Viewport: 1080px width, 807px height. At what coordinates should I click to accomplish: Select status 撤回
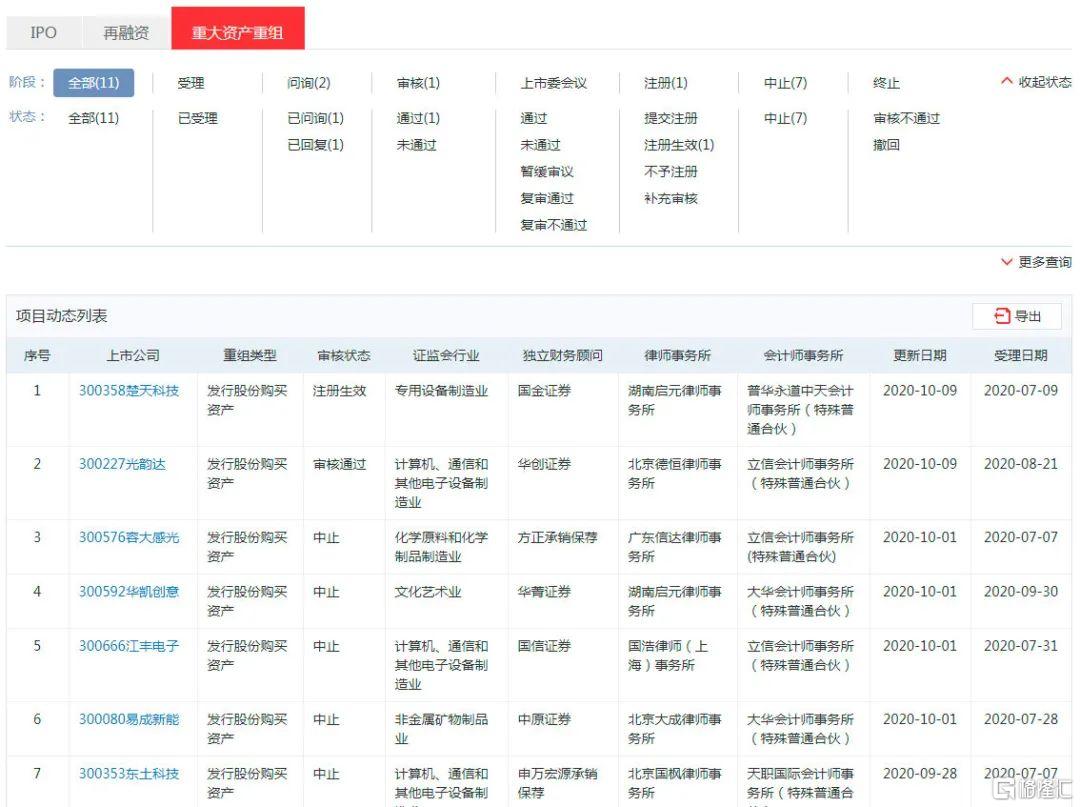(x=886, y=145)
